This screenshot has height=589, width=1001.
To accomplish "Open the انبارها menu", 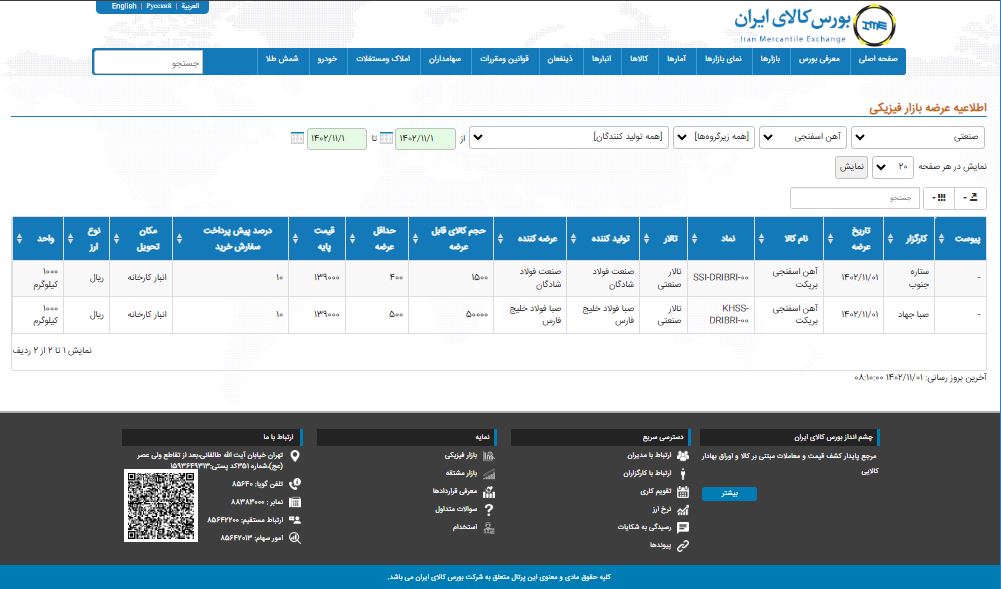I will 601,59.
